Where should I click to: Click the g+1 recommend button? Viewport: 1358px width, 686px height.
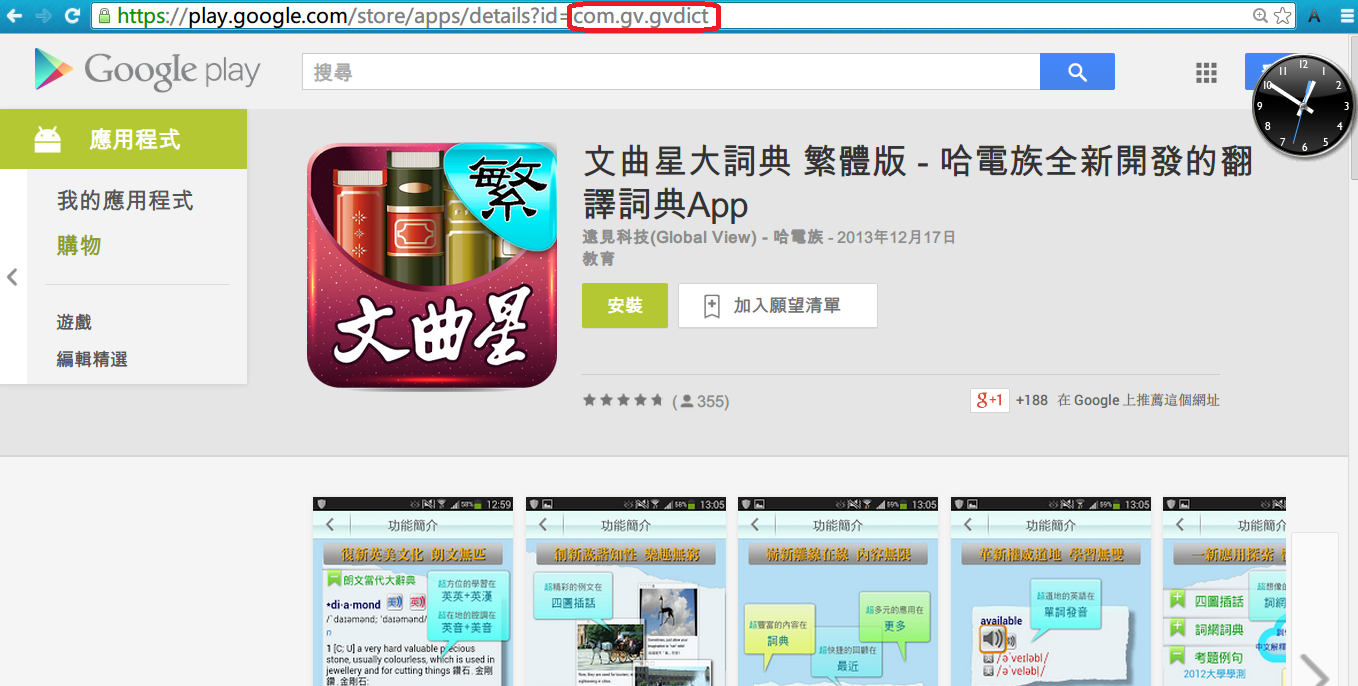pos(990,400)
